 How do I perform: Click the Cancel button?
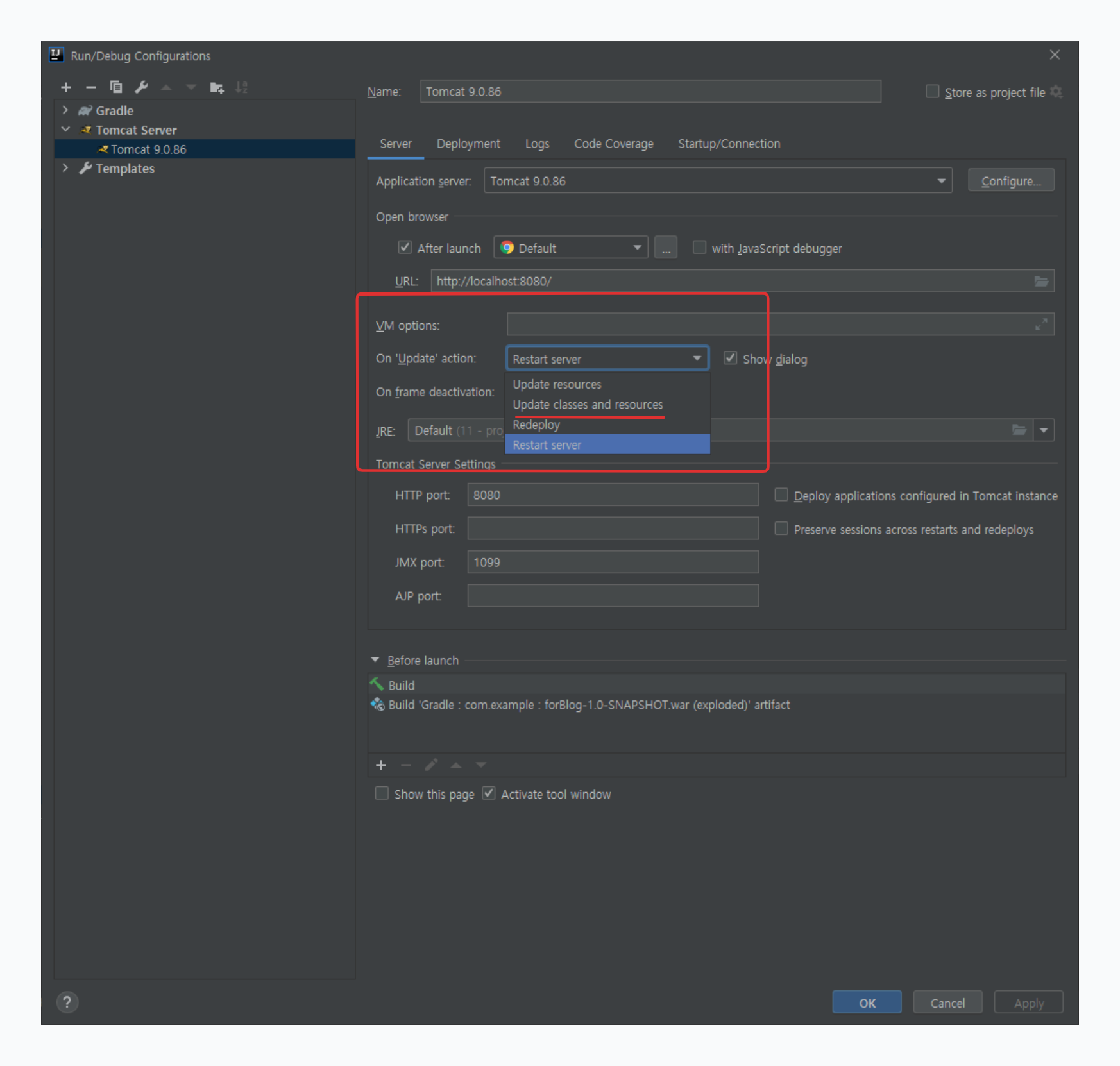tap(947, 1003)
